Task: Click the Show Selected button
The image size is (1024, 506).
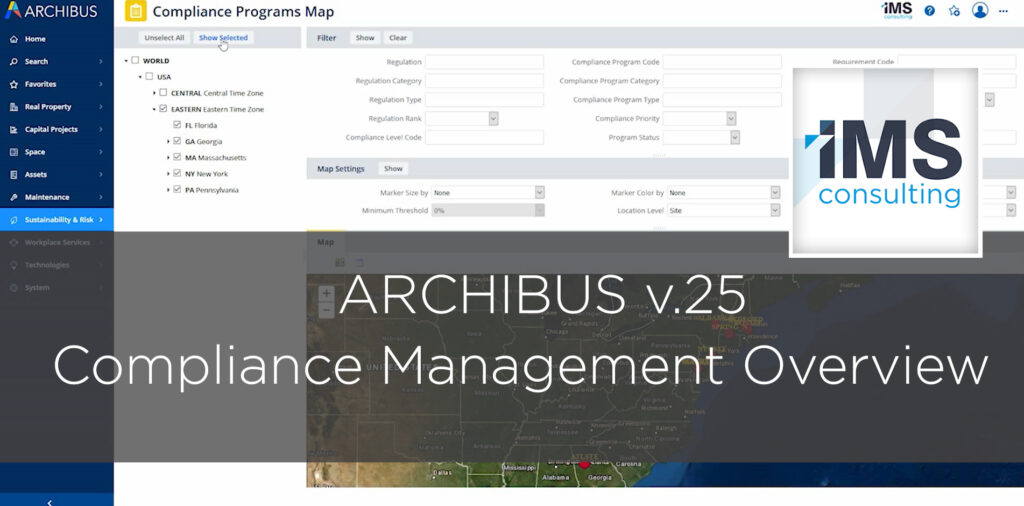Action: coord(223,38)
